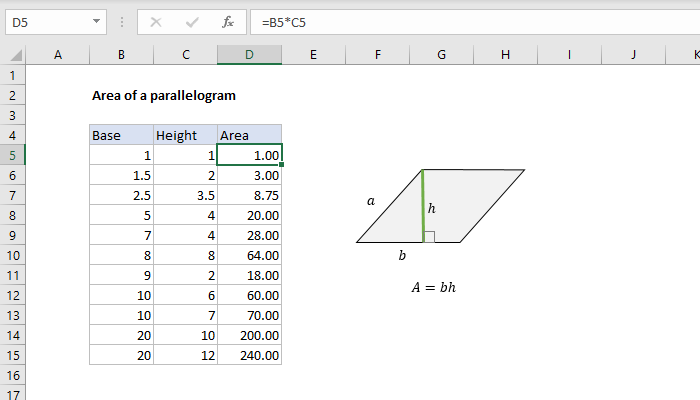700x400 pixels.
Task: Click the A = bh formula text
Action: [433, 287]
